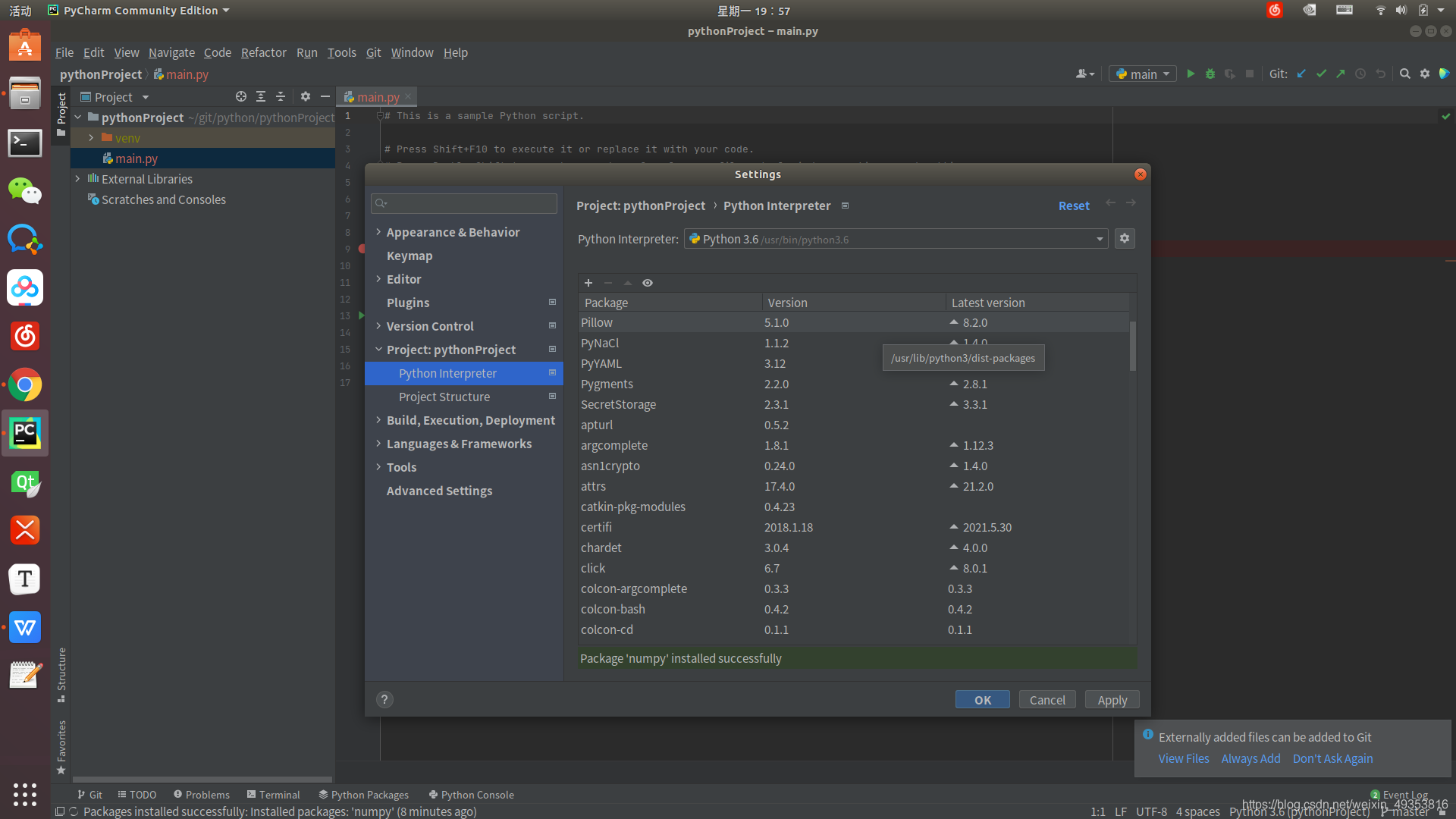Viewport: 1456px width, 819px height.
Task: Click the Run main green play icon
Action: click(x=1191, y=74)
